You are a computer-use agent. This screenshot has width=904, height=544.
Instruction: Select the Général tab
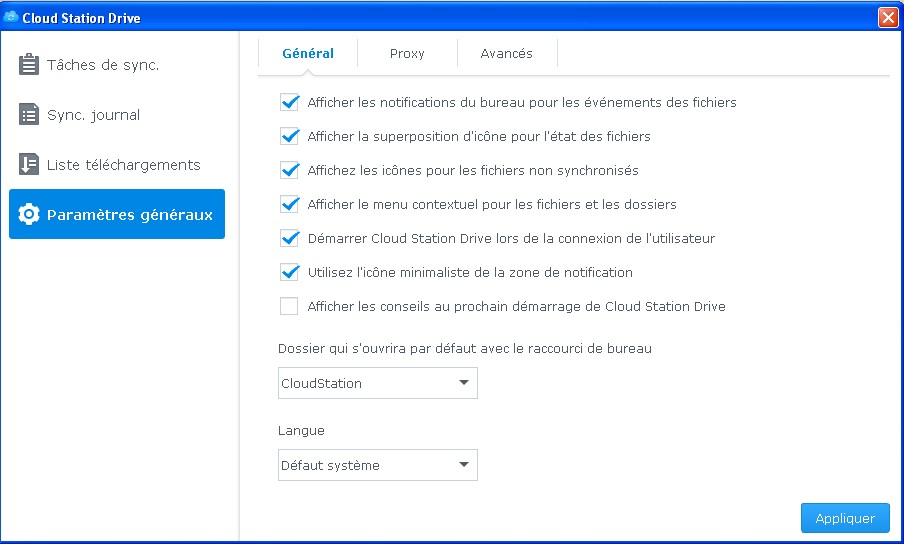pyautogui.click(x=308, y=54)
